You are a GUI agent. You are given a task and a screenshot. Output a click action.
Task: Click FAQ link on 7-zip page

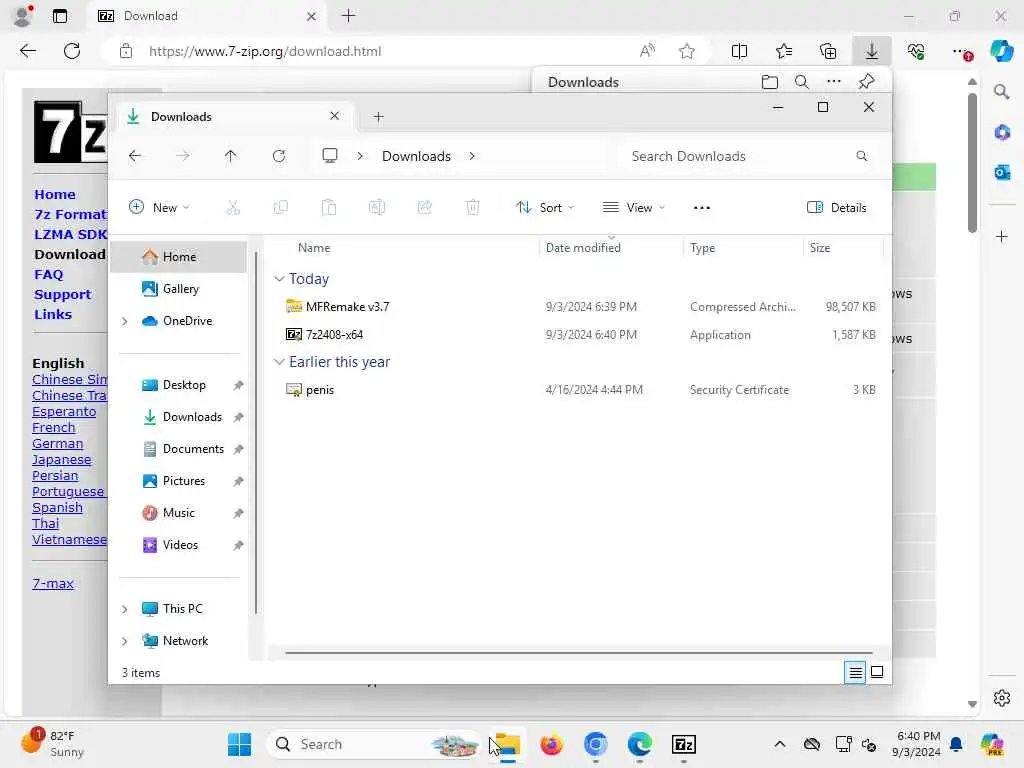pyautogui.click(x=49, y=275)
